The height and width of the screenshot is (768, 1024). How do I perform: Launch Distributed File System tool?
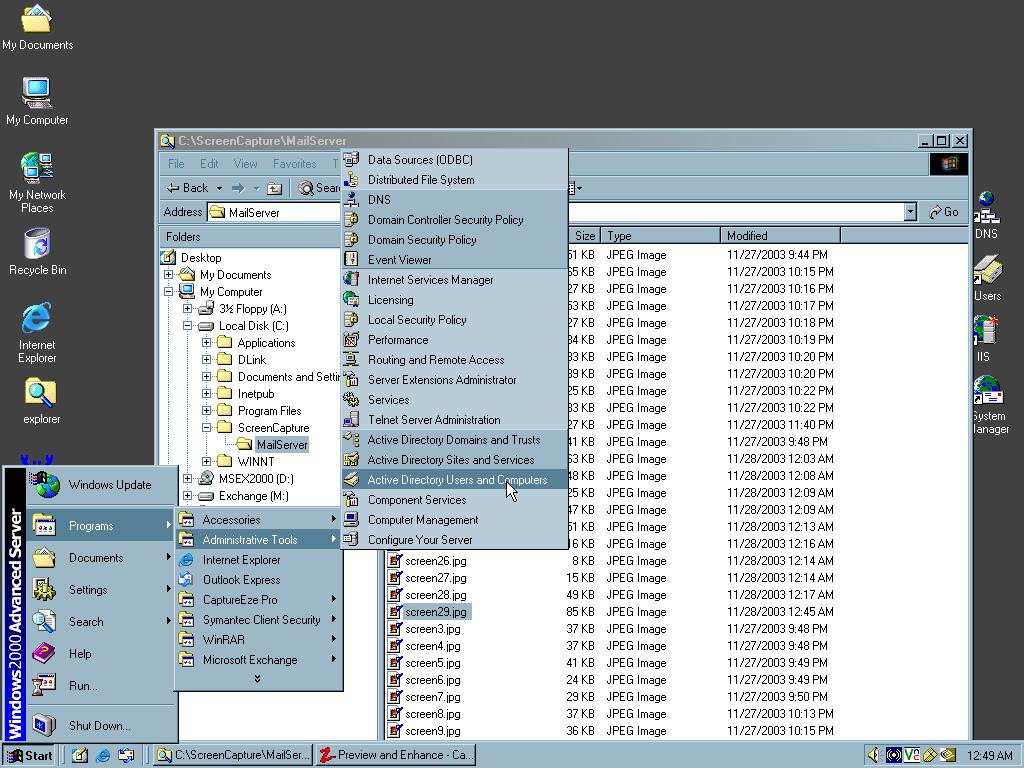[455, 180]
